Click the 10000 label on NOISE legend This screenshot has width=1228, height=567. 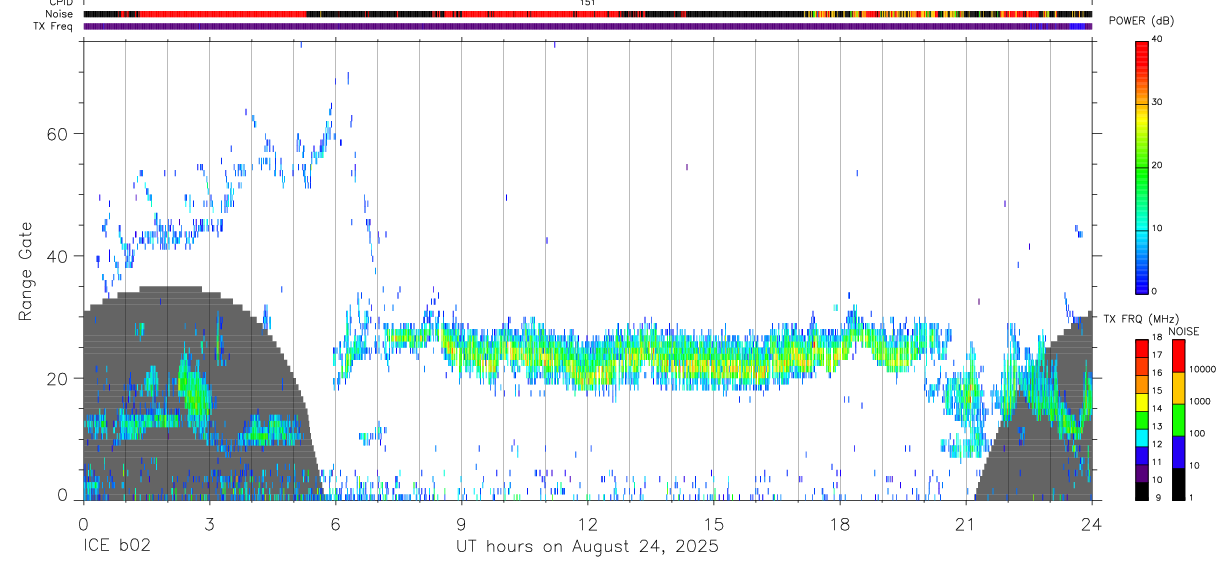1202,369
